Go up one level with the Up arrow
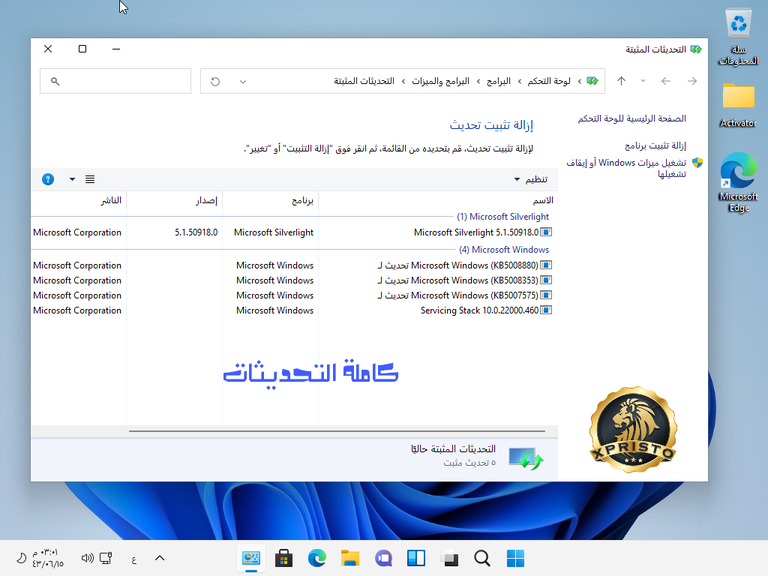Image resolution: width=768 pixels, height=576 pixels. pos(621,81)
